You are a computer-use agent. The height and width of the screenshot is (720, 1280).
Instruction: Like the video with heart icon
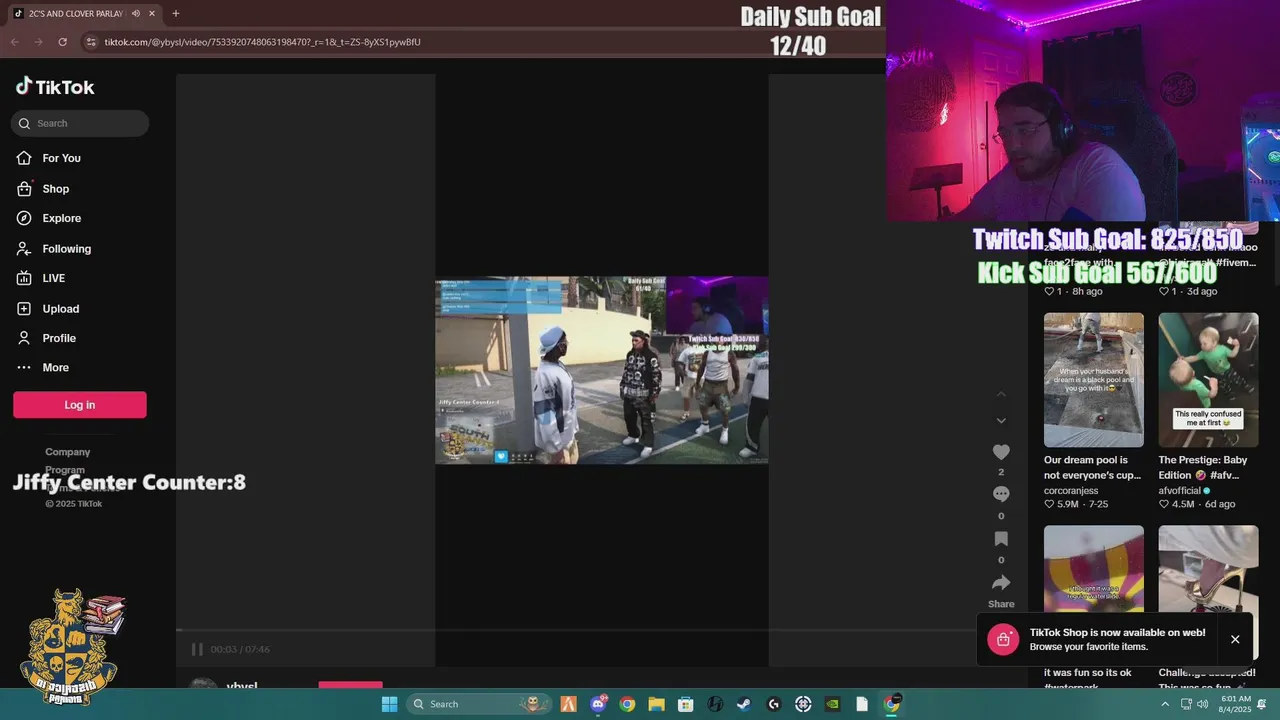point(1001,453)
